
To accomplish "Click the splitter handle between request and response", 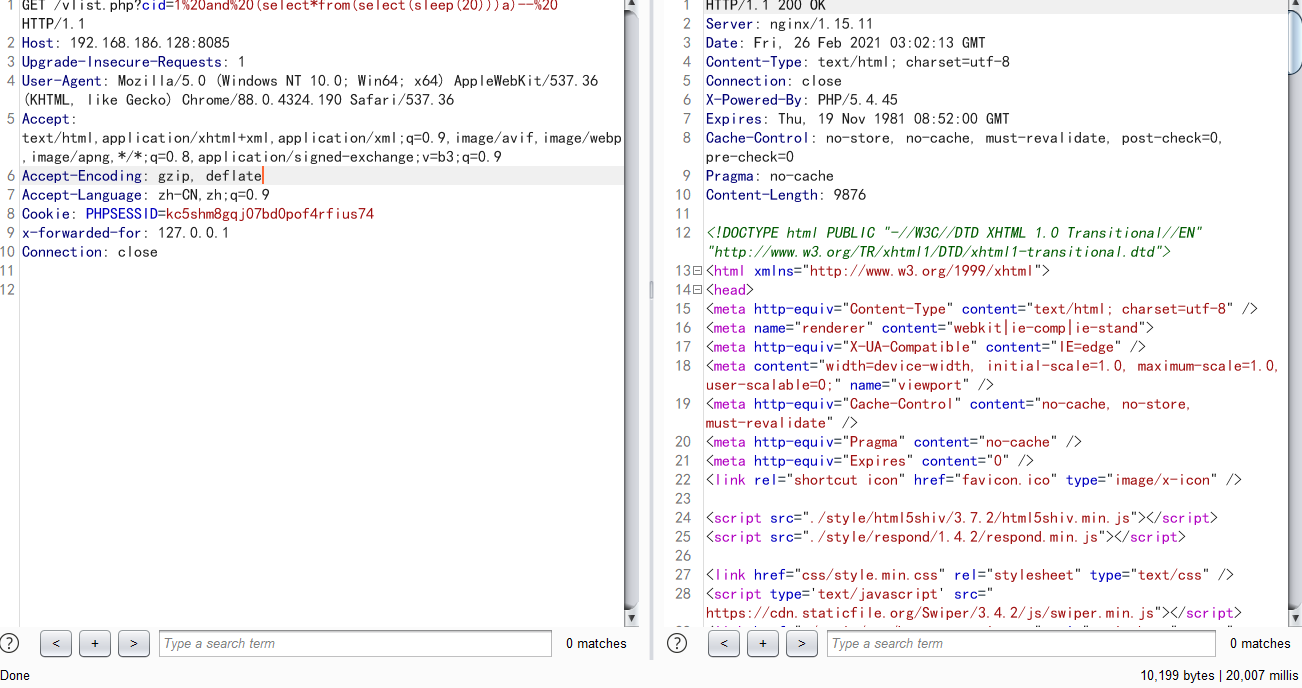I will click(651, 290).
